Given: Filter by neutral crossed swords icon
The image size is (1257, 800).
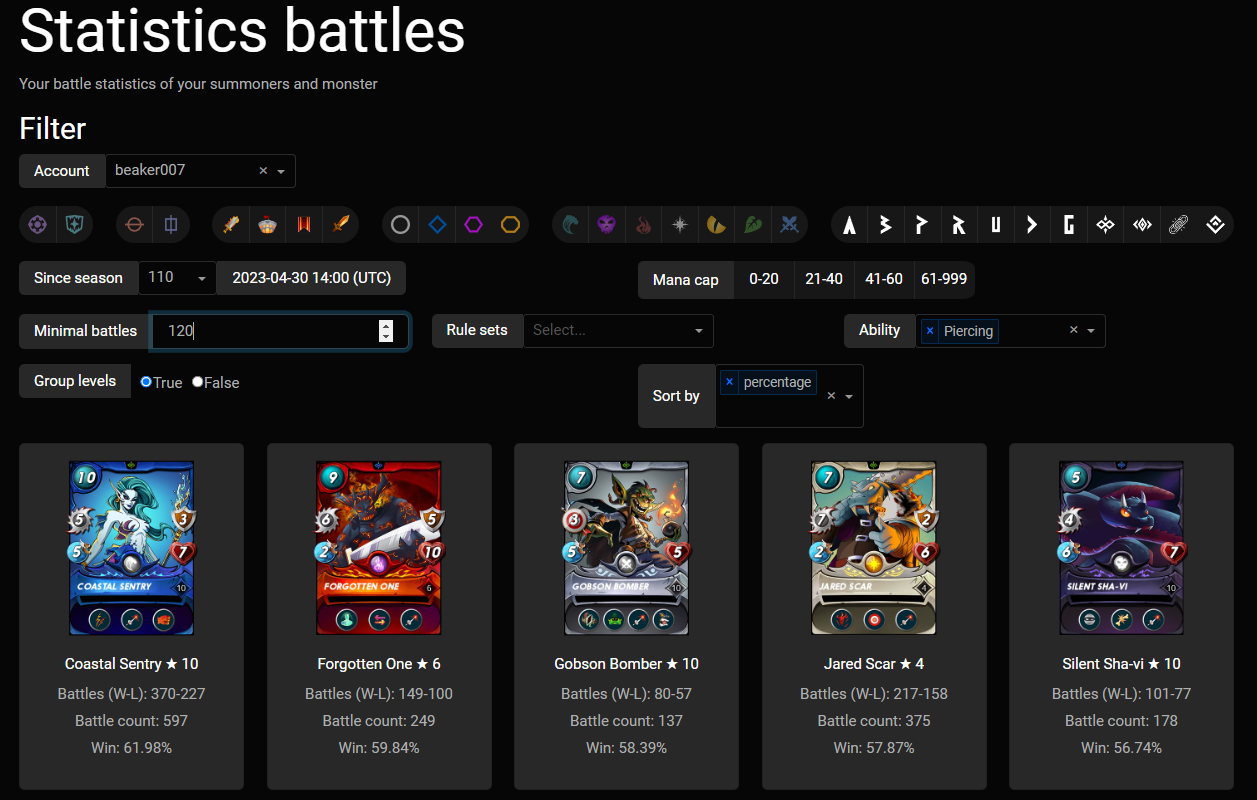Looking at the screenshot, I should point(790,225).
